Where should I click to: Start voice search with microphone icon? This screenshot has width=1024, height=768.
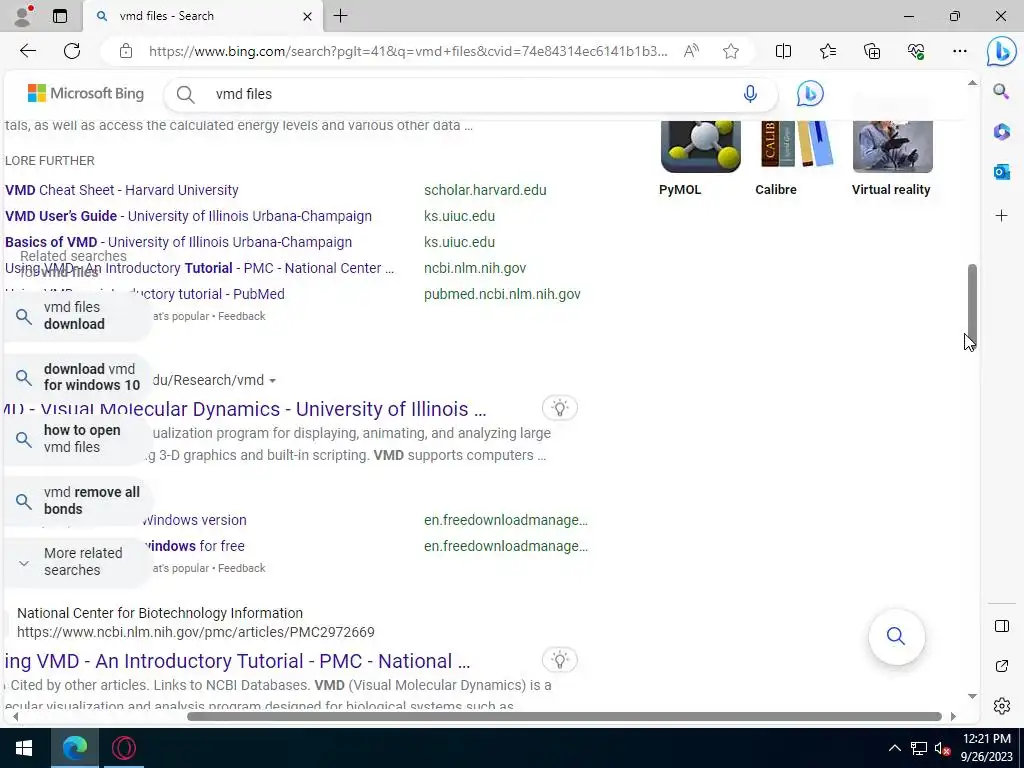click(x=750, y=94)
